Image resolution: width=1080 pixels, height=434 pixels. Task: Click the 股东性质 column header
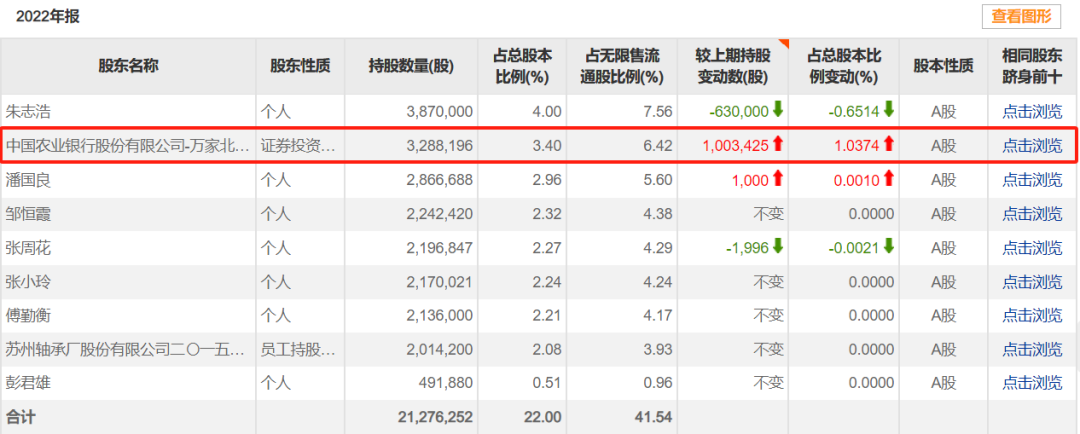tap(300, 66)
